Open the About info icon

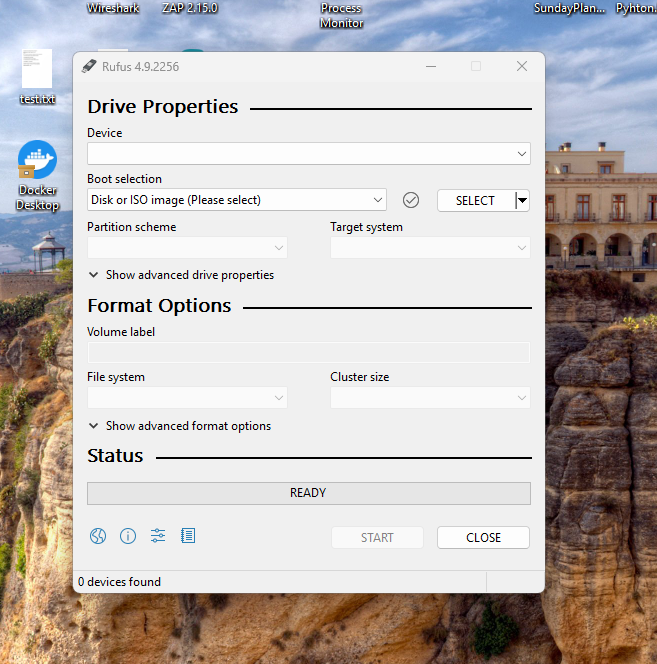tap(128, 536)
